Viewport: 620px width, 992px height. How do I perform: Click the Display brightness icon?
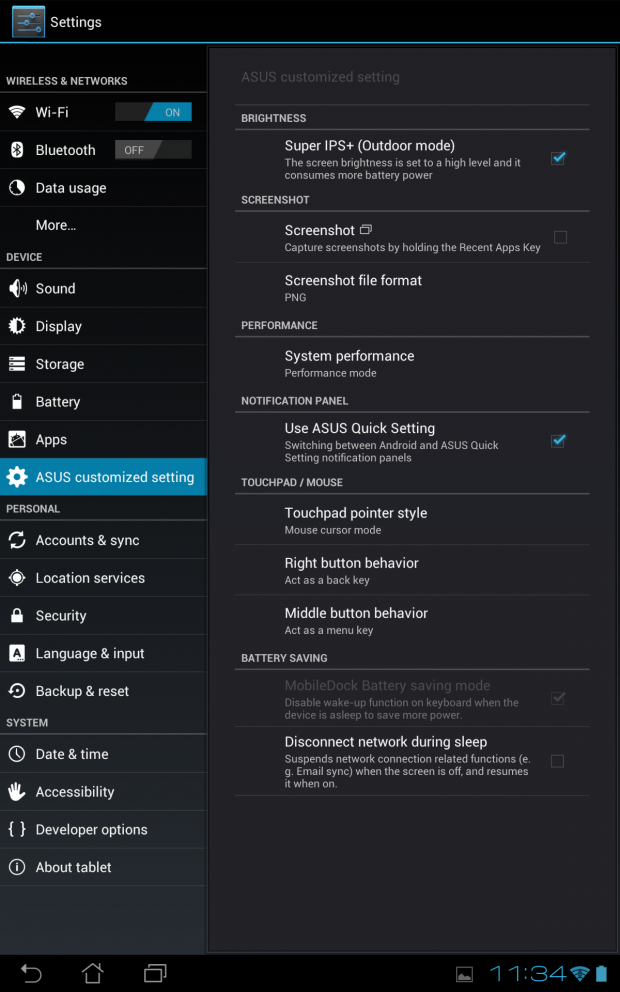(18, 326)
